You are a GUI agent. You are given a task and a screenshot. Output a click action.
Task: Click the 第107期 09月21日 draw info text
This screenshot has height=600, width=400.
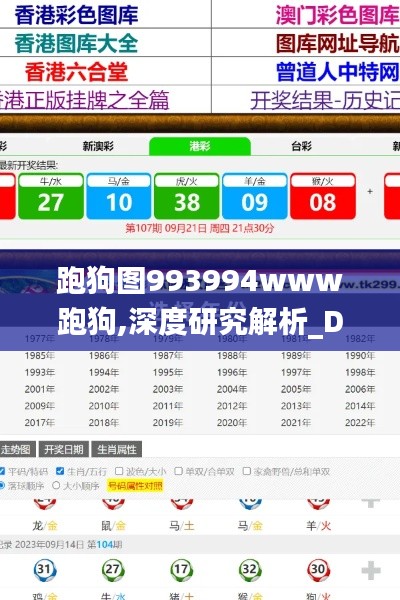coord(200,228)
